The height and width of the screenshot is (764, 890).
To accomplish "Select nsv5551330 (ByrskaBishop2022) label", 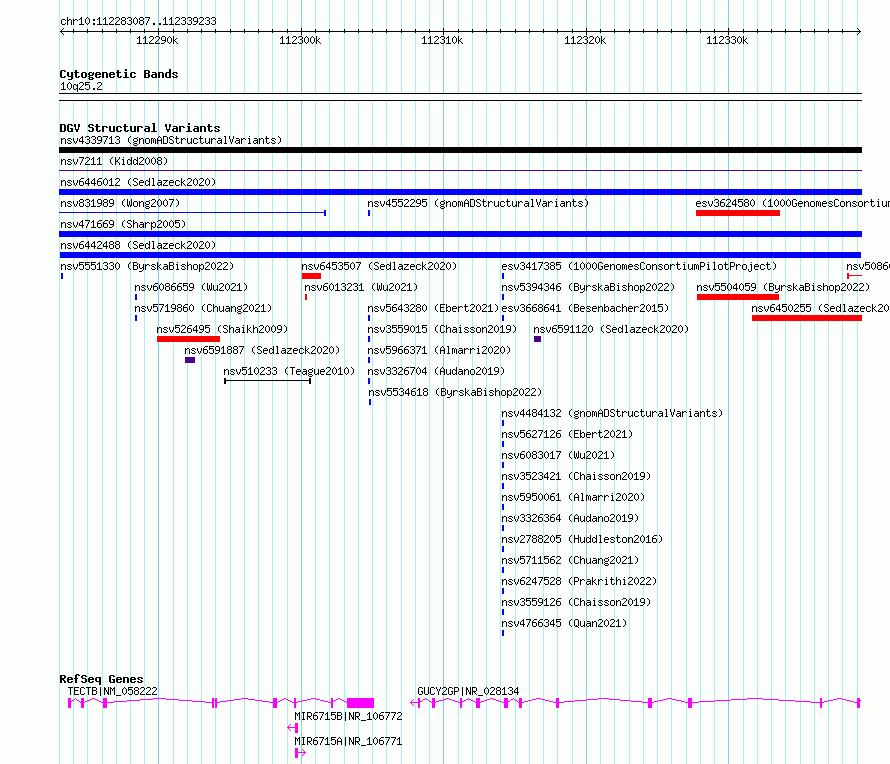I will pyautogui.click(x=147, y=266).
